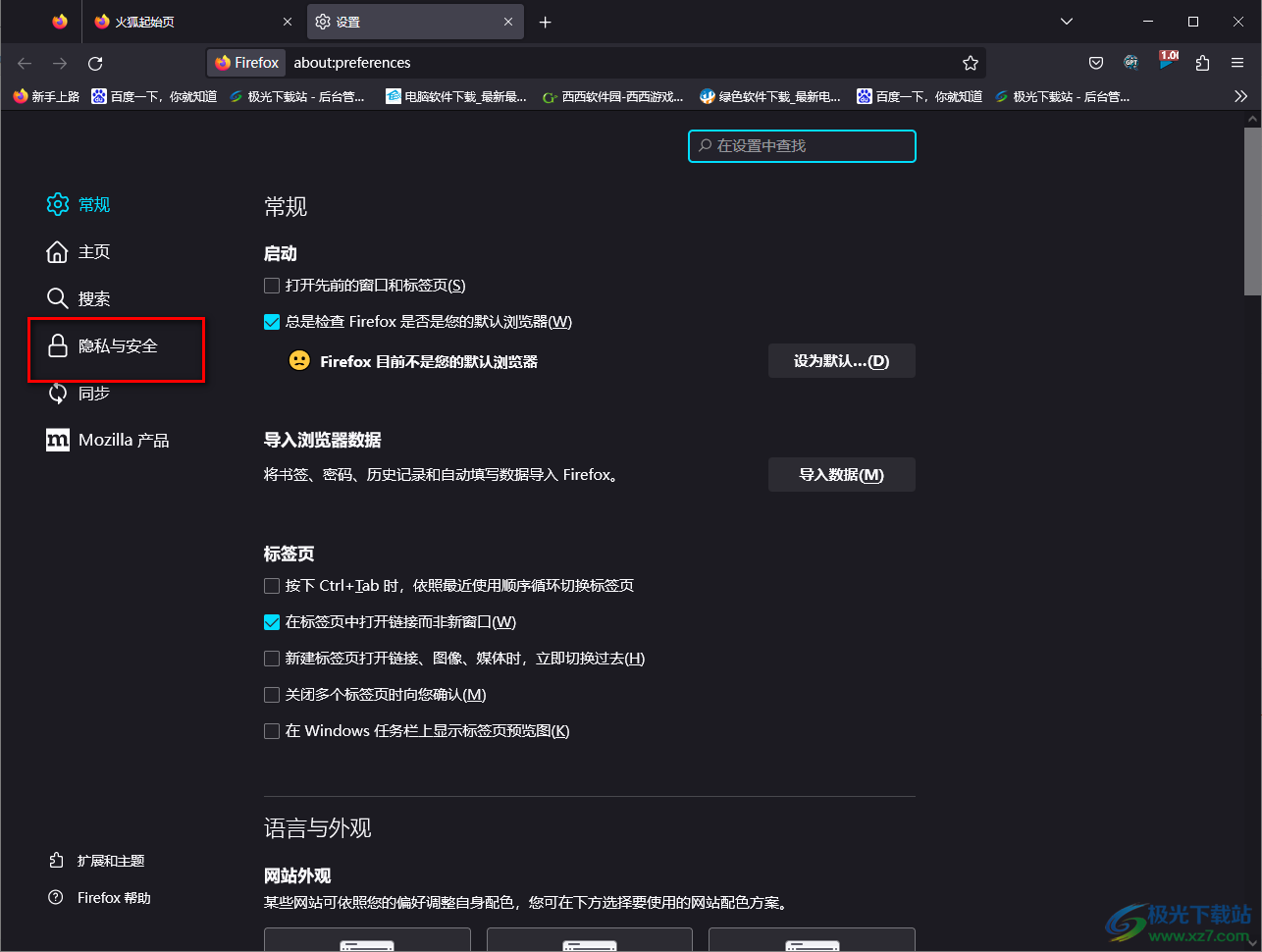Open the list all tabs dropdown arrow
This screenshot has width=1262, height=952.
[x=1067, y=22]
